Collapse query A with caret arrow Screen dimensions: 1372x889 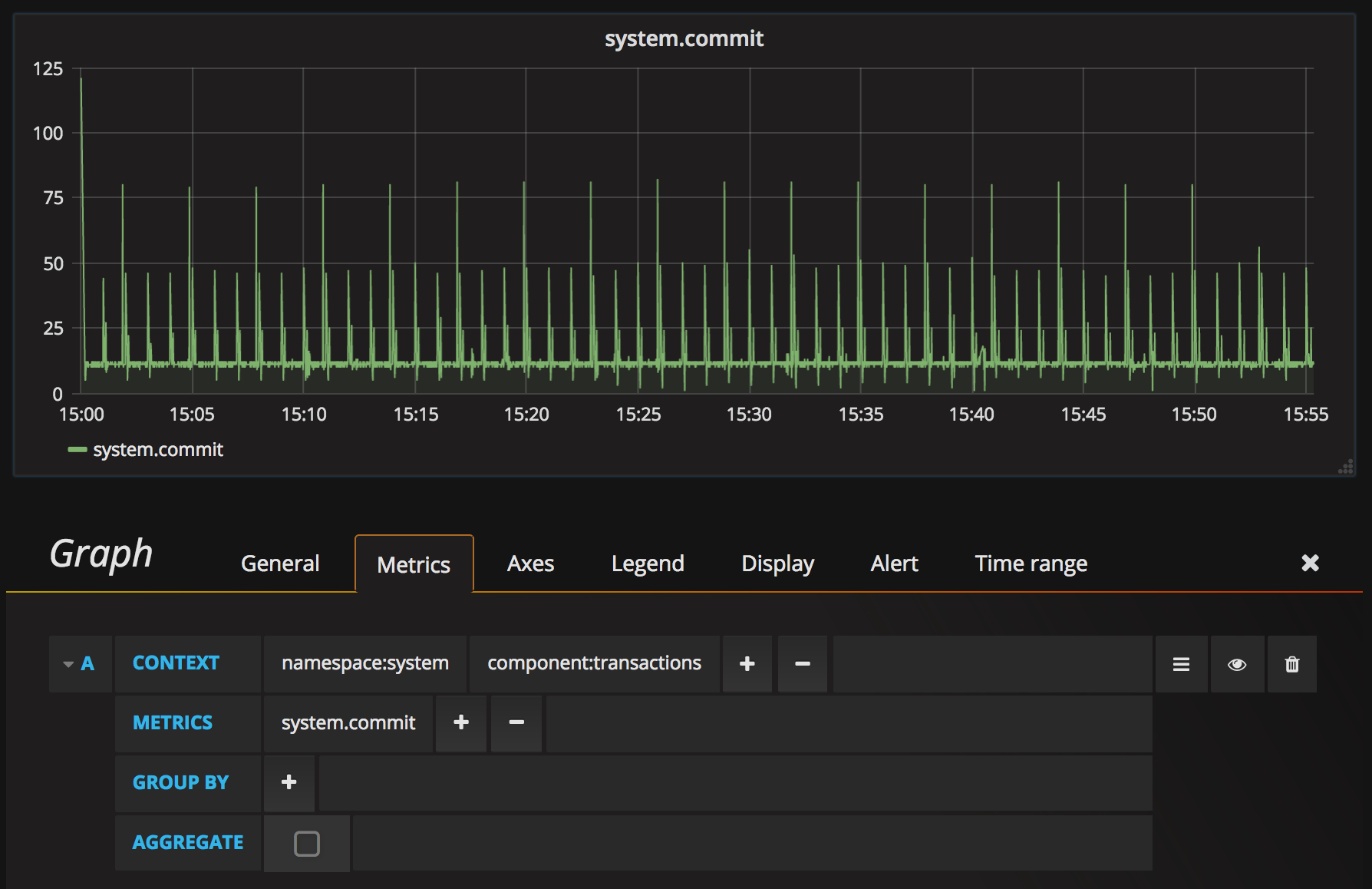pos(68,664)
